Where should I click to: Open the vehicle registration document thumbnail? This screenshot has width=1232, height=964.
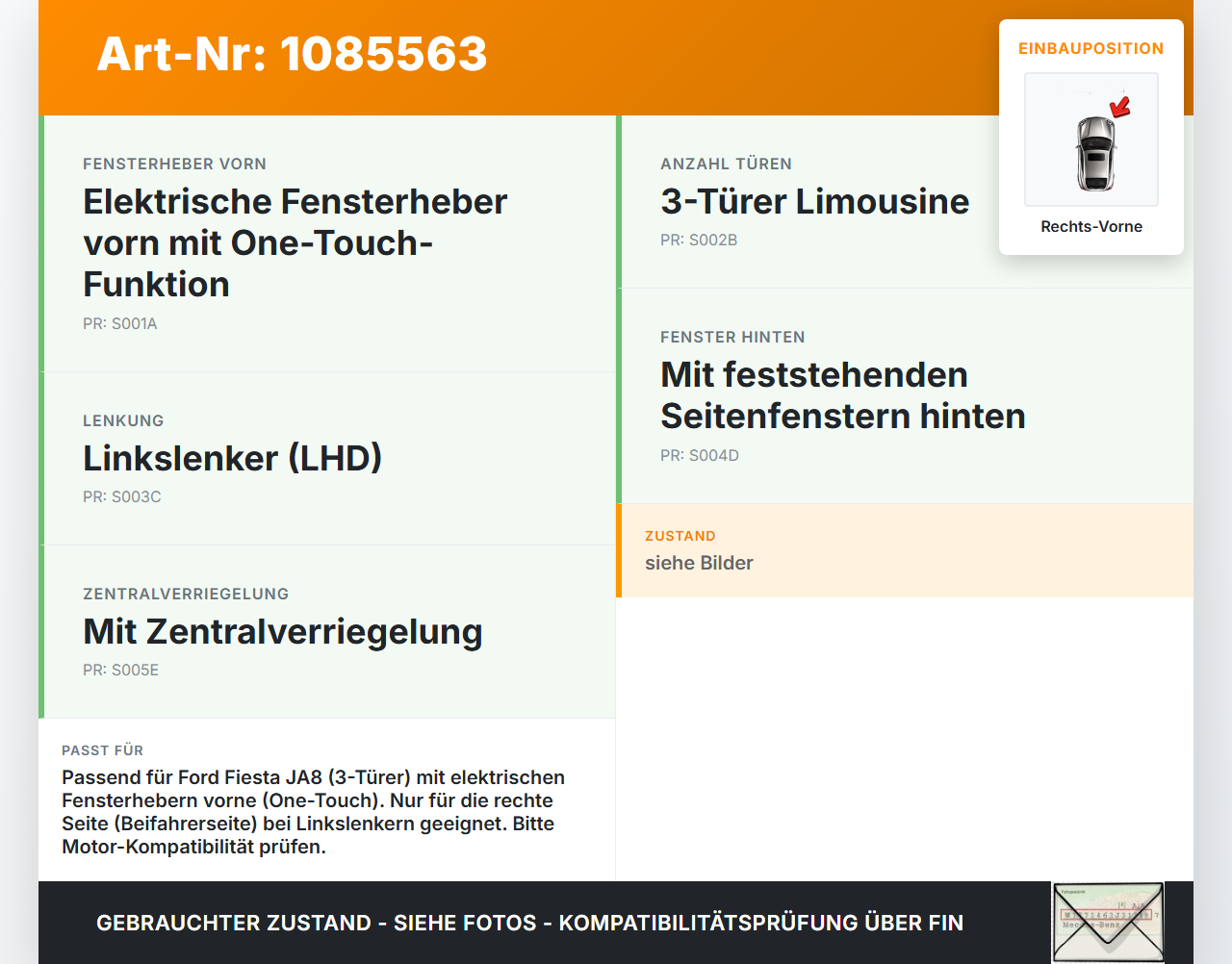pos(1108,923)
